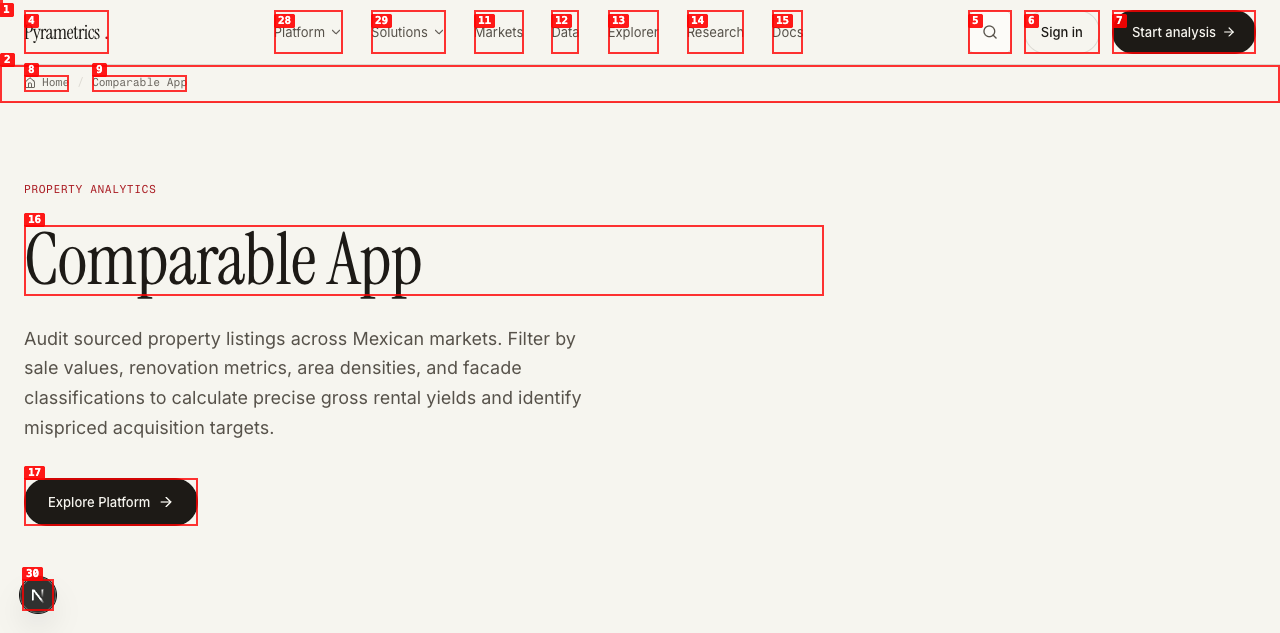Expand the Platform dropdown menu
Viewport: 1280px width, 633px height.
(x=308, y=32)
